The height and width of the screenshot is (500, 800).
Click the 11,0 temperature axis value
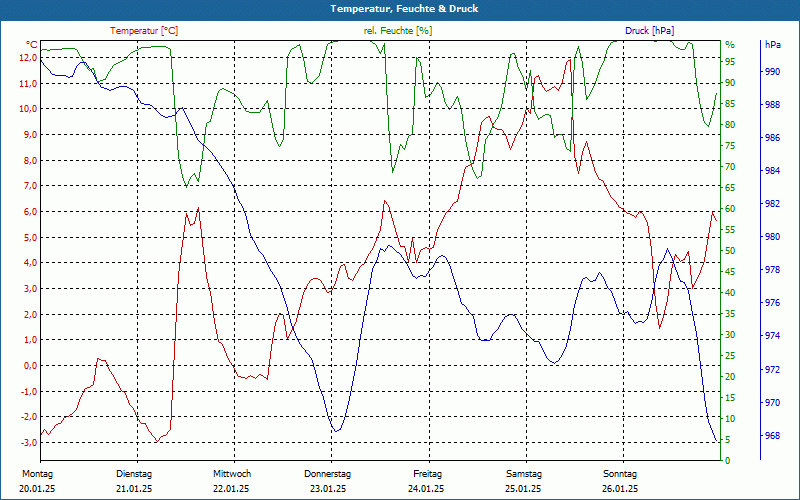28,83
